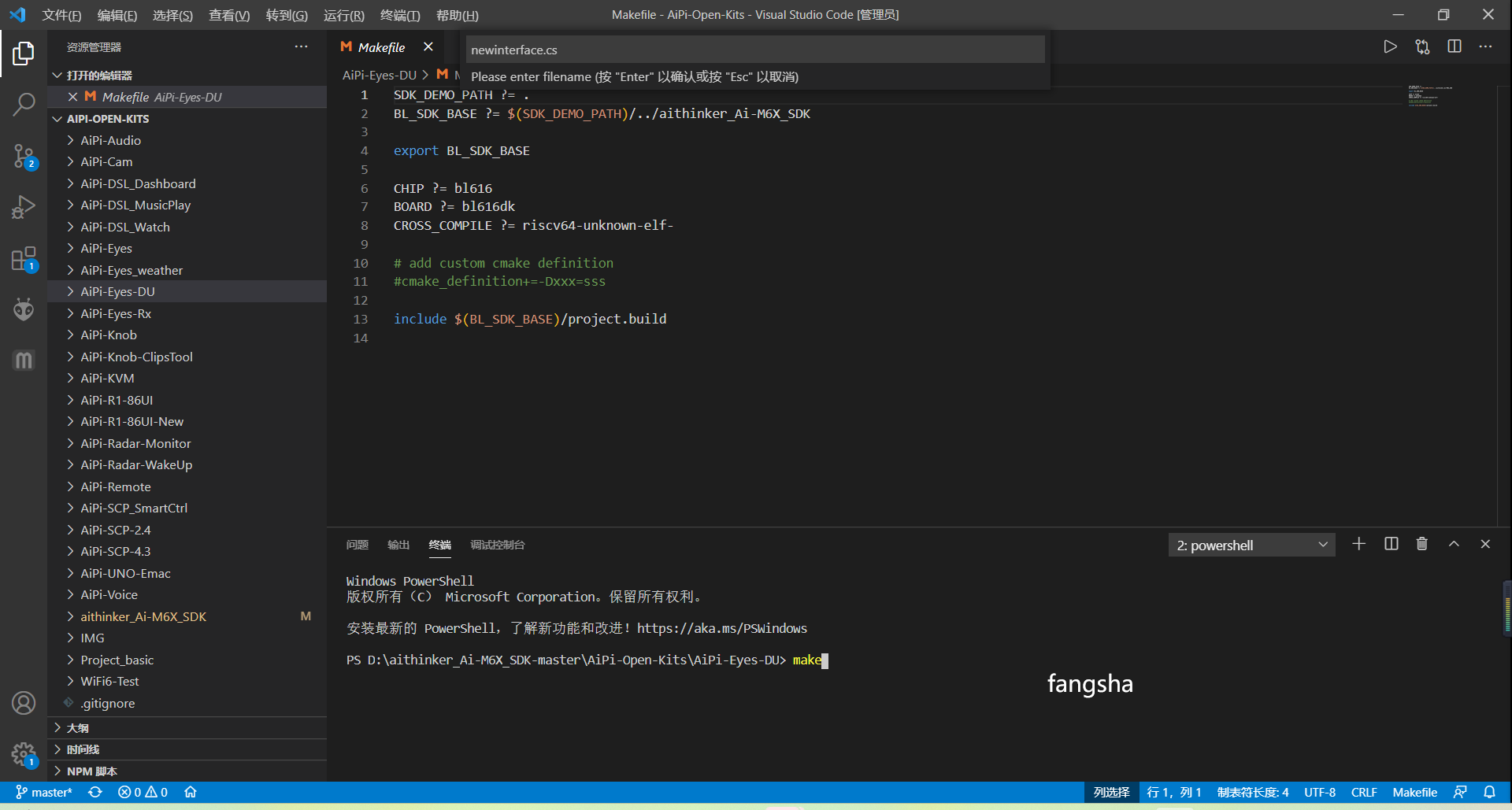Click AiPi-Eyes-DU breadcrumb segment
Screen dimensions: 1512x810
click(379, 75)
